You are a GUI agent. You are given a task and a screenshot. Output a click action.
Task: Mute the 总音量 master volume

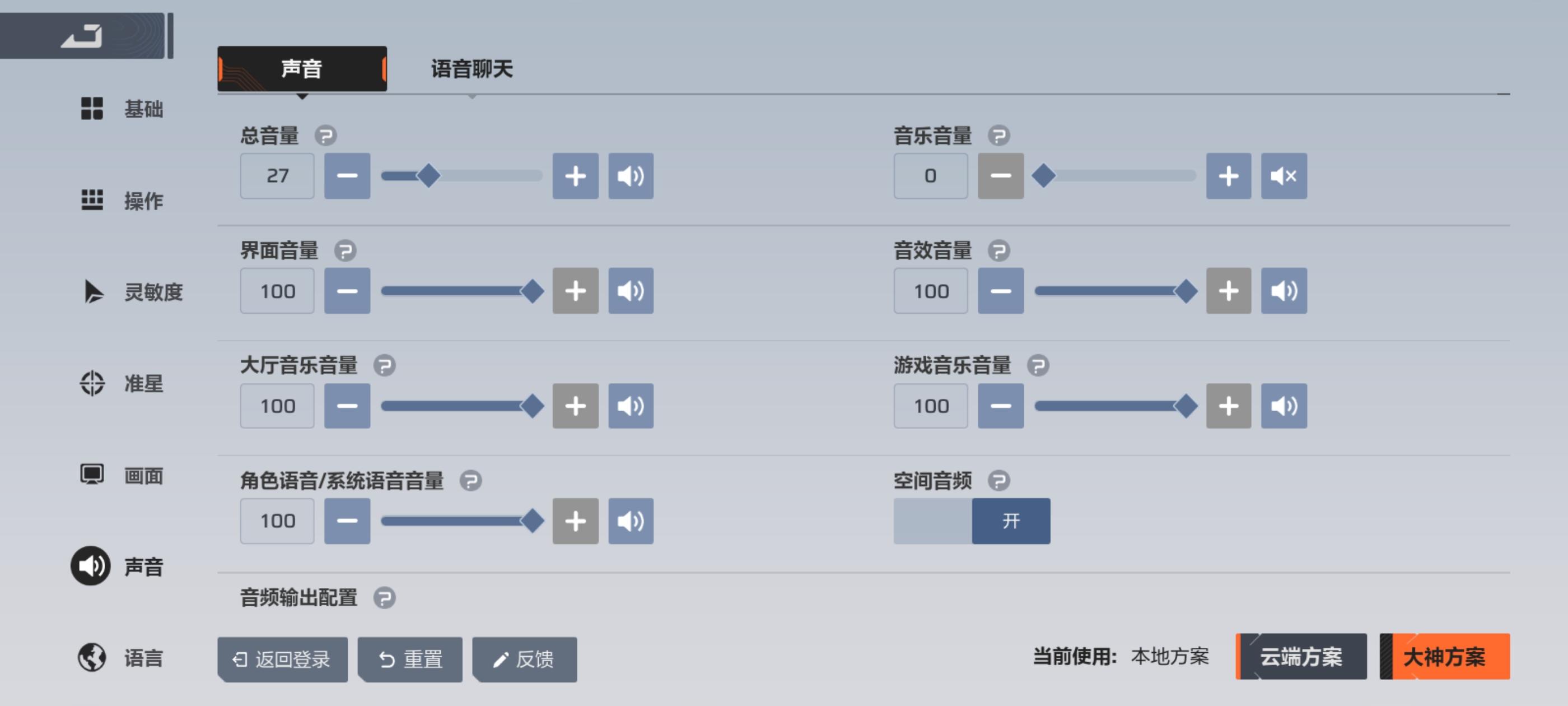pyautogui.click(x=631, y=176)
